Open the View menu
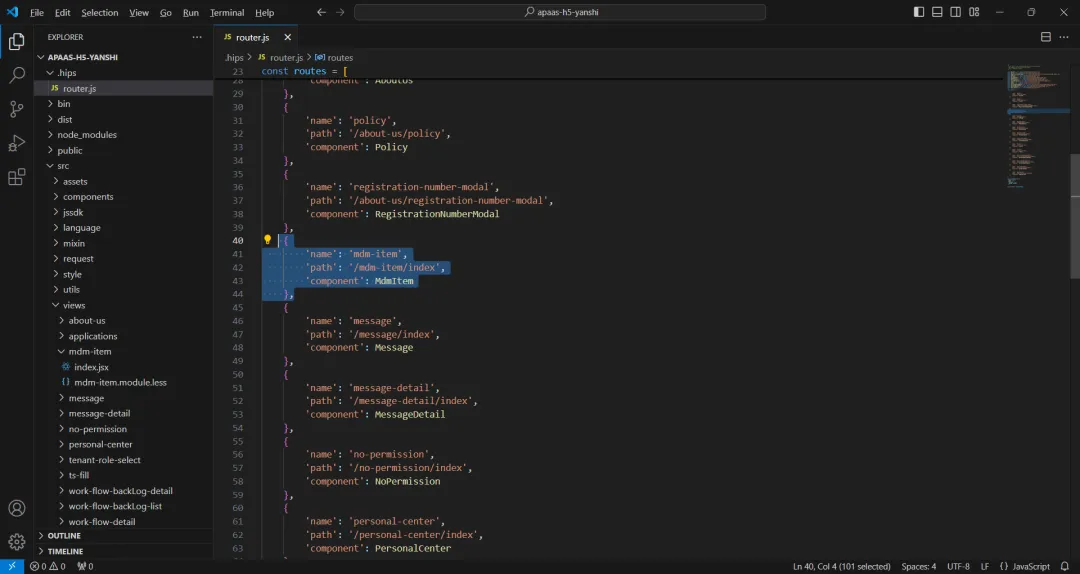The height and width of the screenshot is (574, 1080). 139,12
